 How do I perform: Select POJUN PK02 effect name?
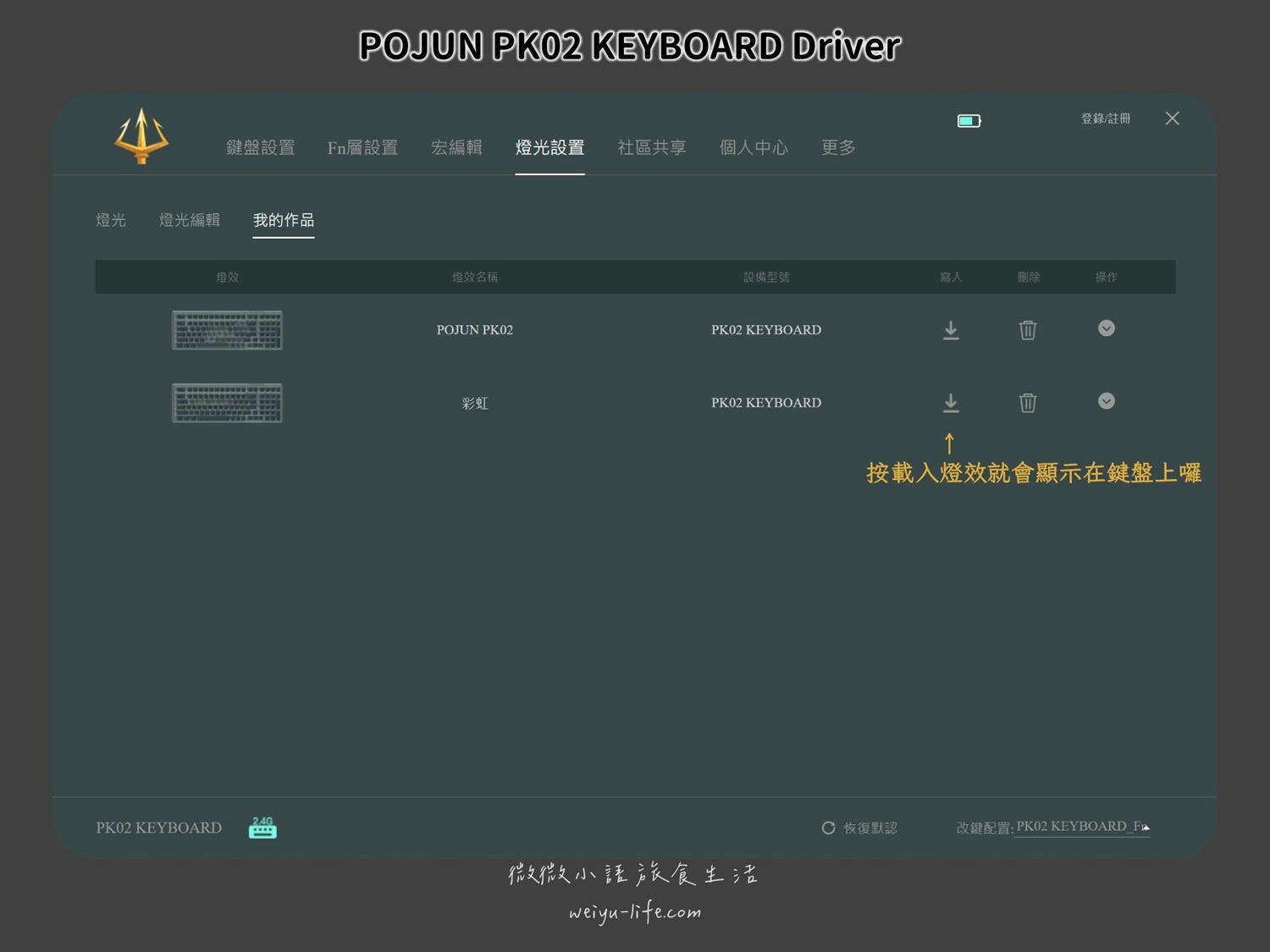click(475, 330)
